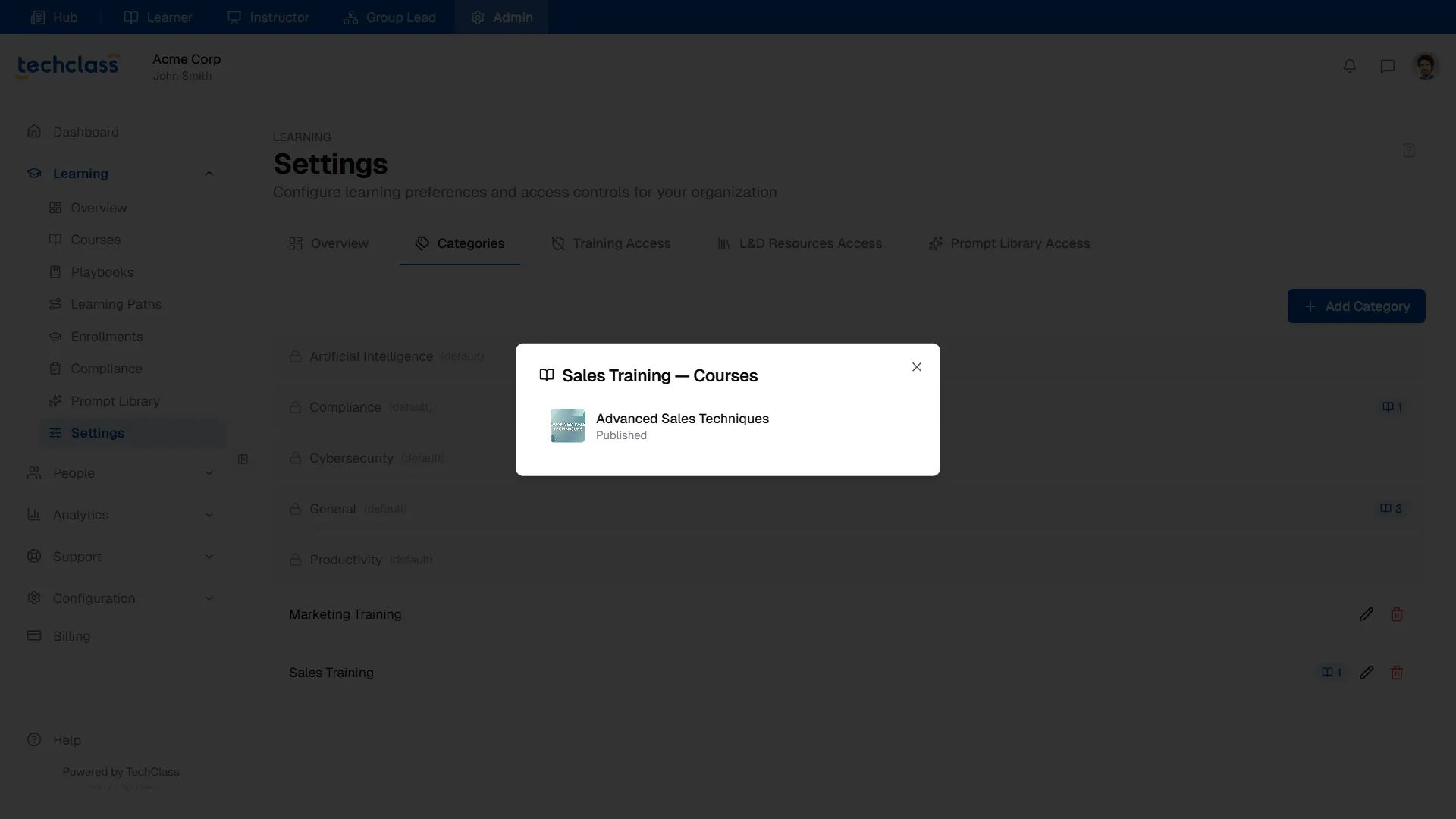Show courses count for Sales Training

click(x=1332, y=673)
